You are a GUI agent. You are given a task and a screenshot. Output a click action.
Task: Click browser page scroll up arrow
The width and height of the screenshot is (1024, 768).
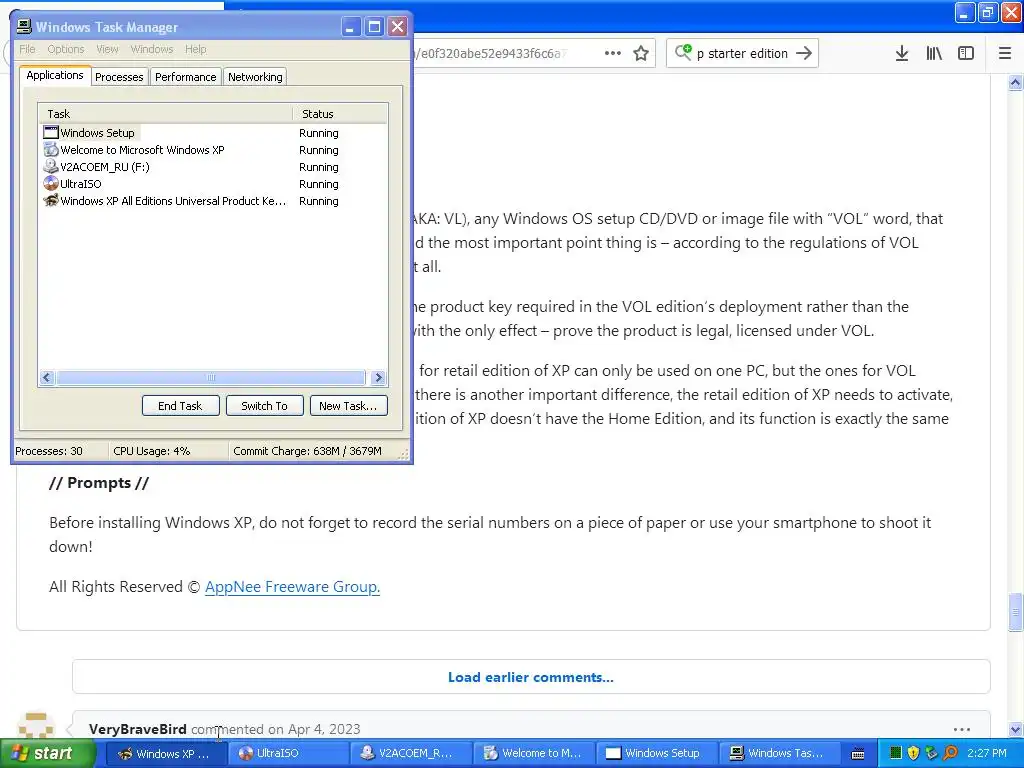coord(1015,82)
